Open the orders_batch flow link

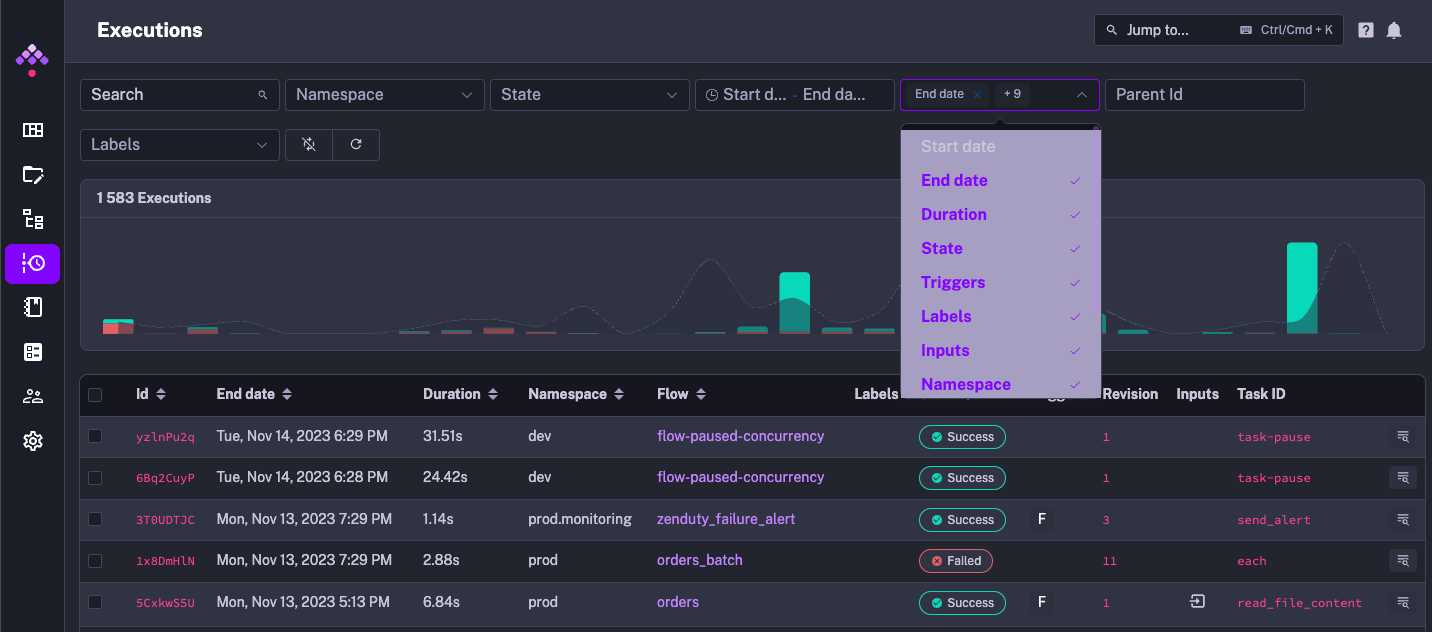[x=699, y=561]
